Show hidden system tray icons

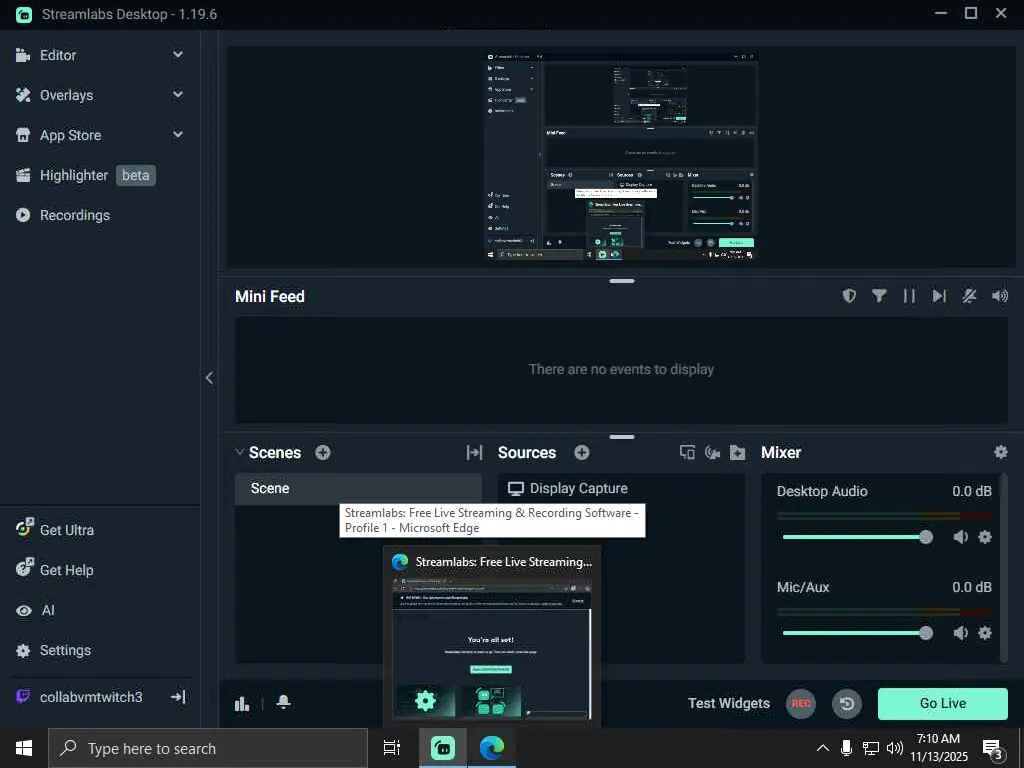tap(823, 748)
